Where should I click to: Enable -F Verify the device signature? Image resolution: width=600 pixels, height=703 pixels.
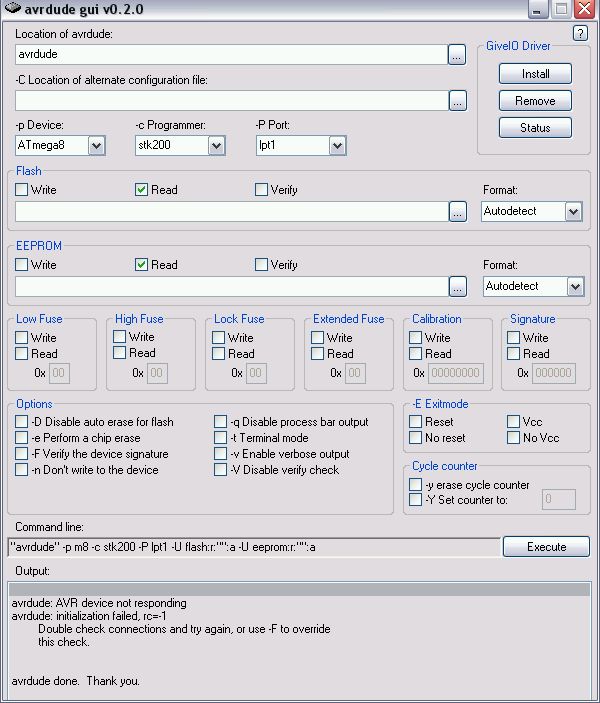point(22,453)
